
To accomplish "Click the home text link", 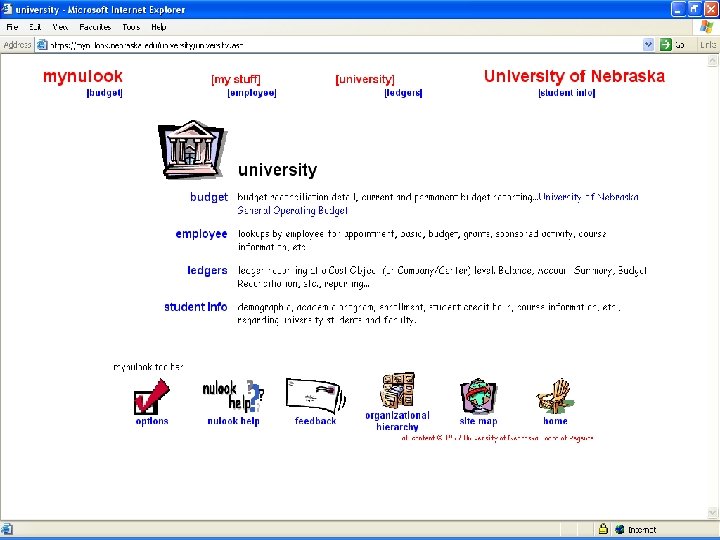I will tap(555, 421).
